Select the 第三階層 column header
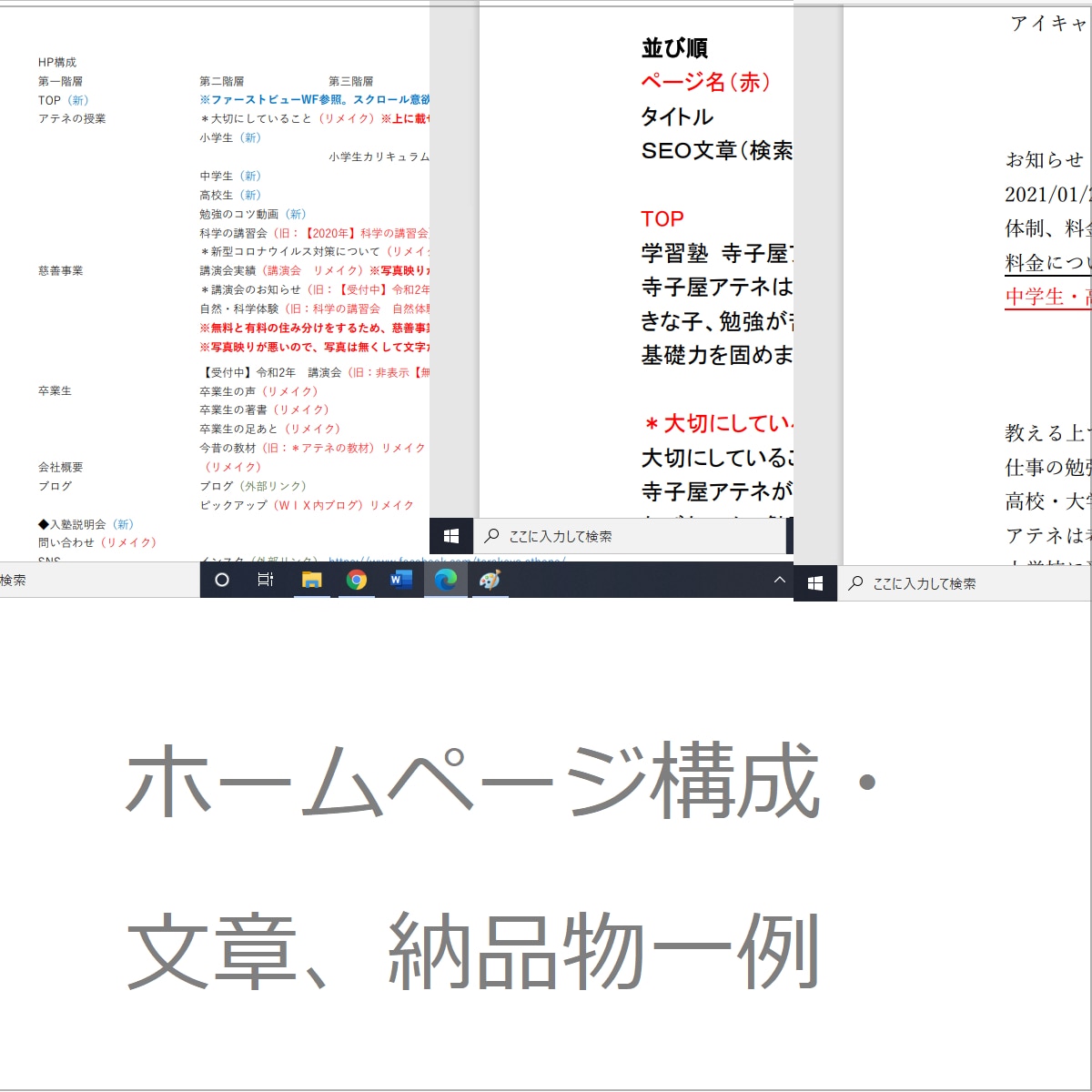 pyautogui.click(x=351, y=81)
